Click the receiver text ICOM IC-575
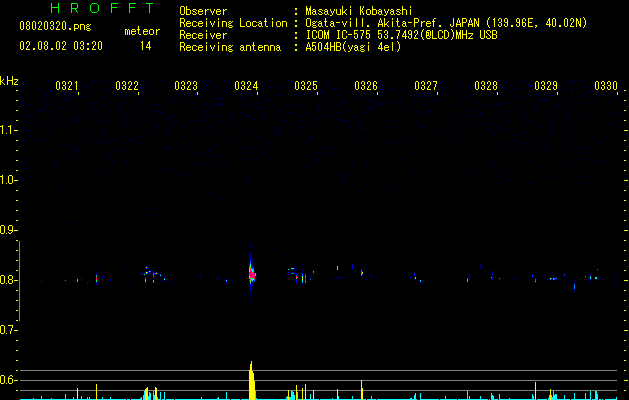This screenshot has width=629, height=400. (338, 35)
